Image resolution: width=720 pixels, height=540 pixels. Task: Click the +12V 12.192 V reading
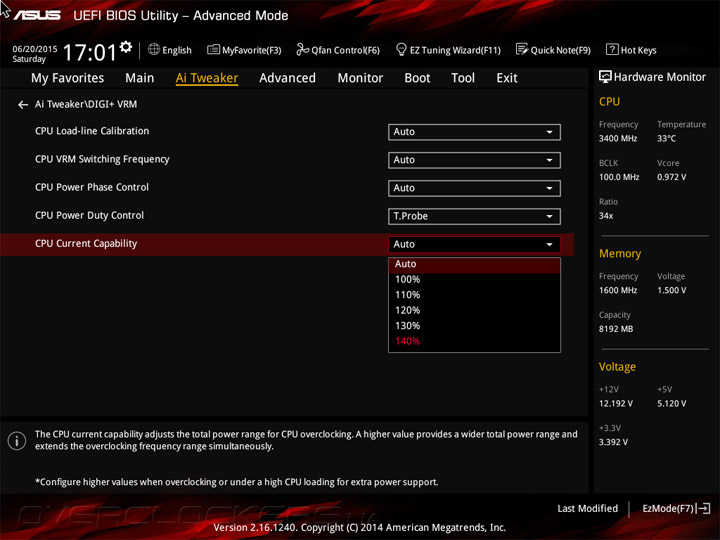point(616,404)
